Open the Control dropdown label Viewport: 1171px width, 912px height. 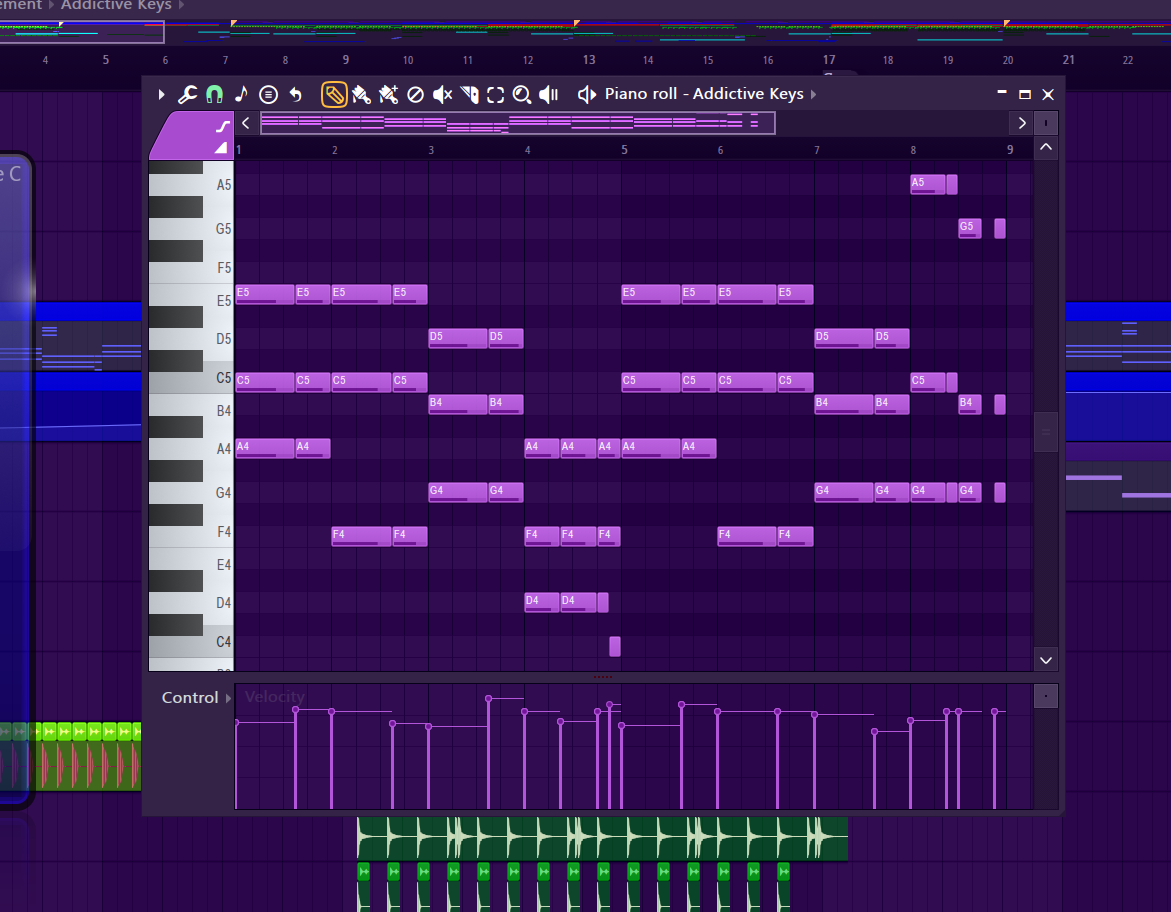190,698
